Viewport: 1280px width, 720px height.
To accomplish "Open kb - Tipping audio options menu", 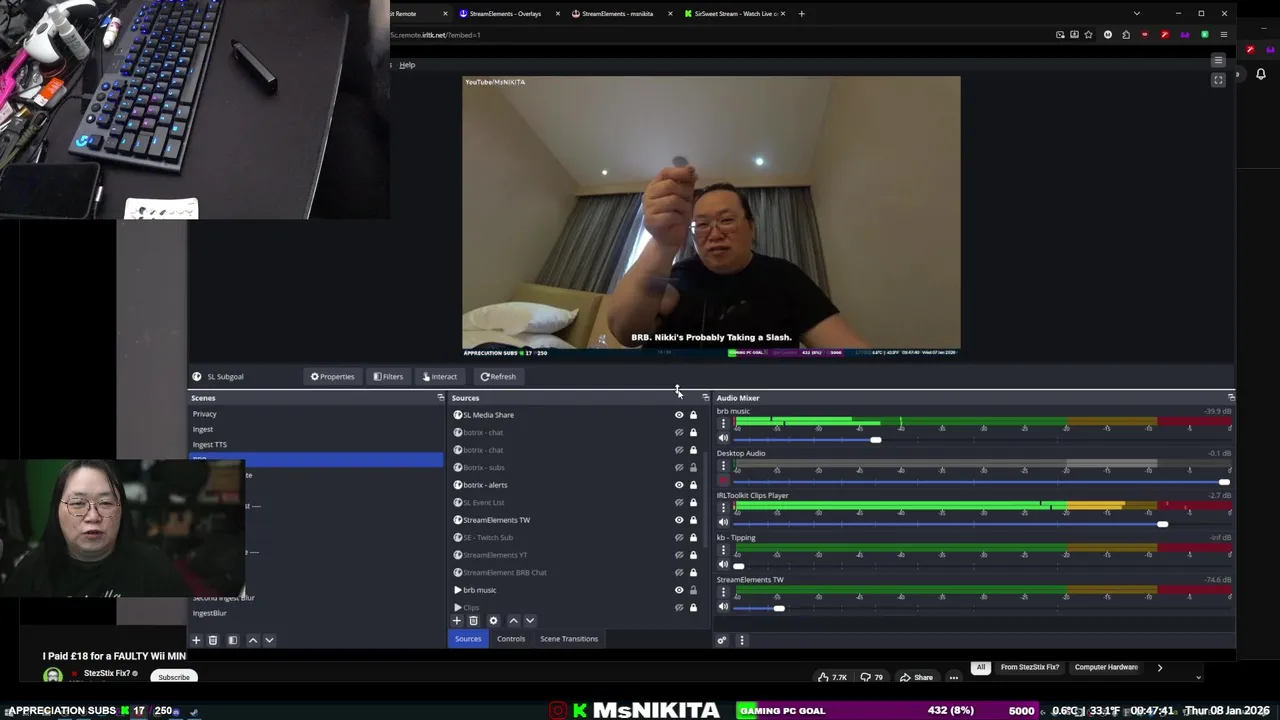I will pos(723,550).
